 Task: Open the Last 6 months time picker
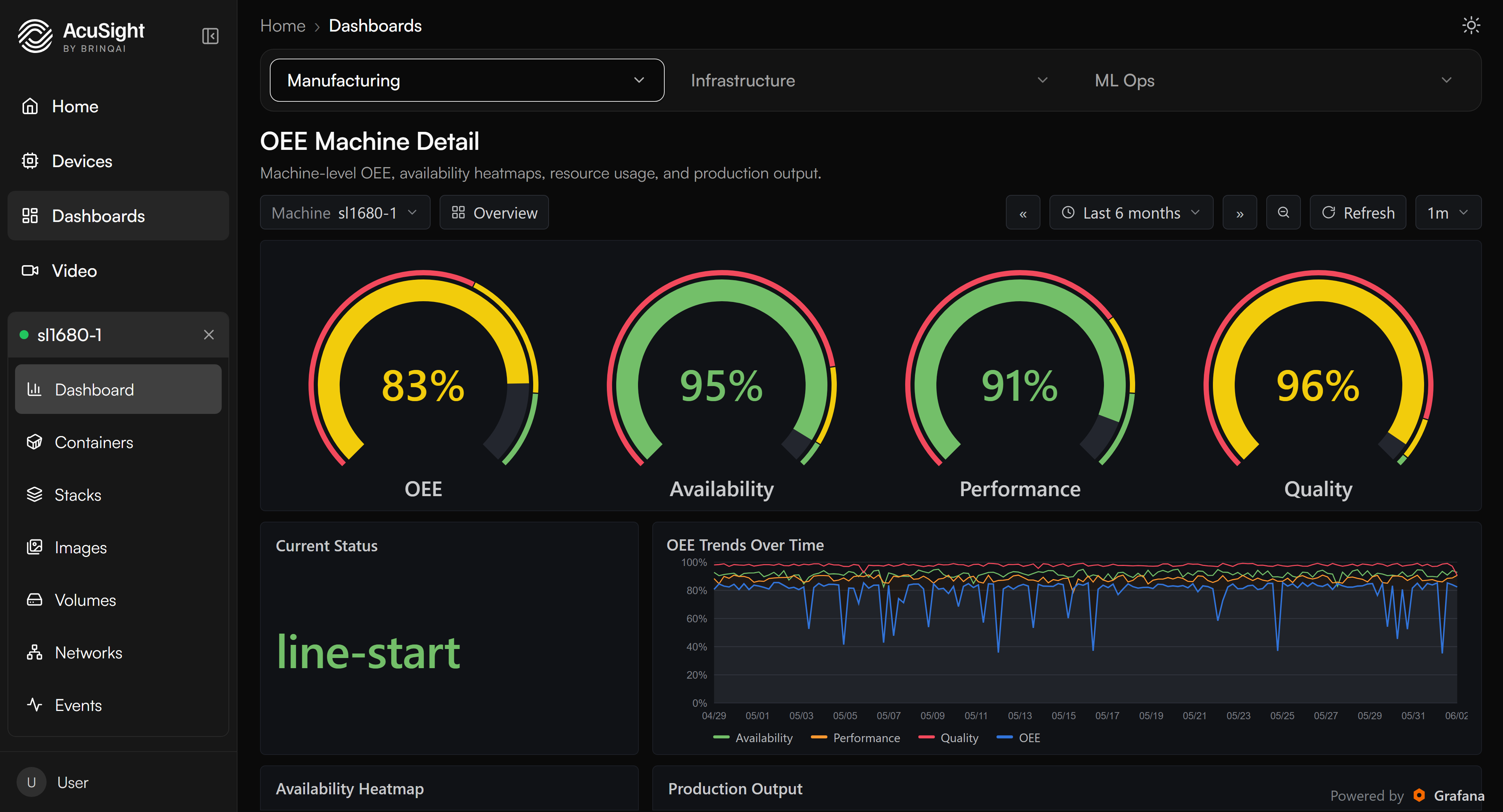(x=1131, y=213)
